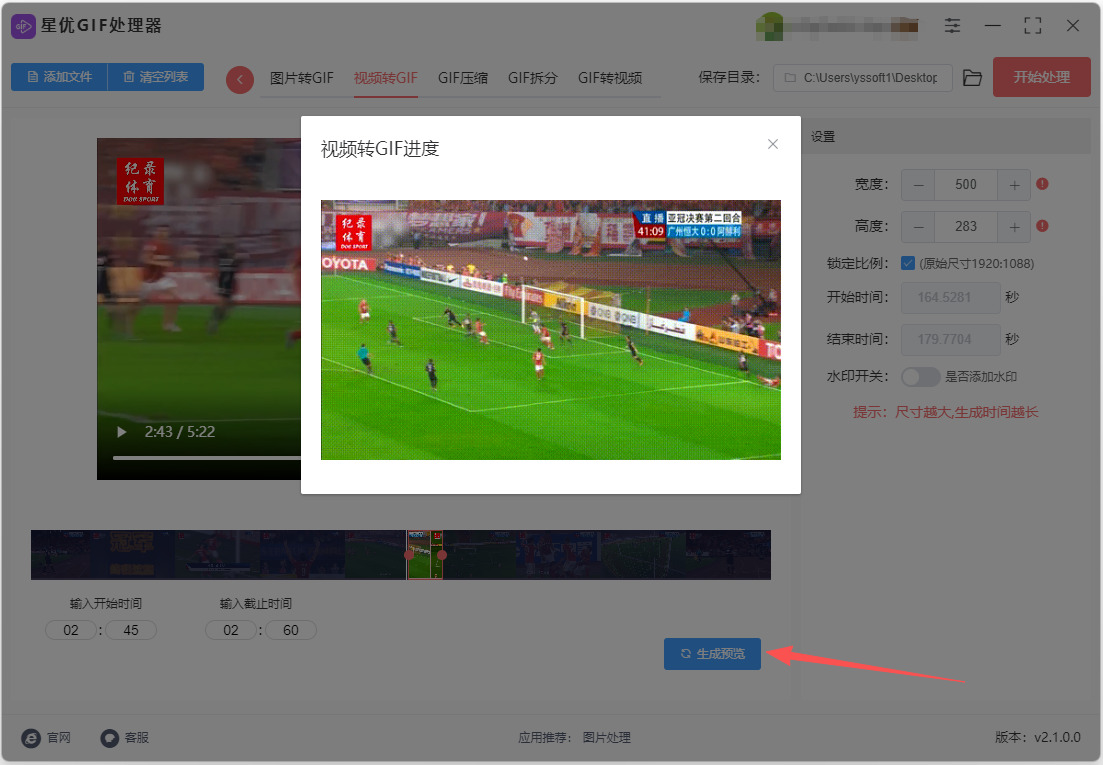The height and width of the screenshot is (765, 1103).
Task: Open the settings sliders icon in title bar
Action: (x=952, y=26)
